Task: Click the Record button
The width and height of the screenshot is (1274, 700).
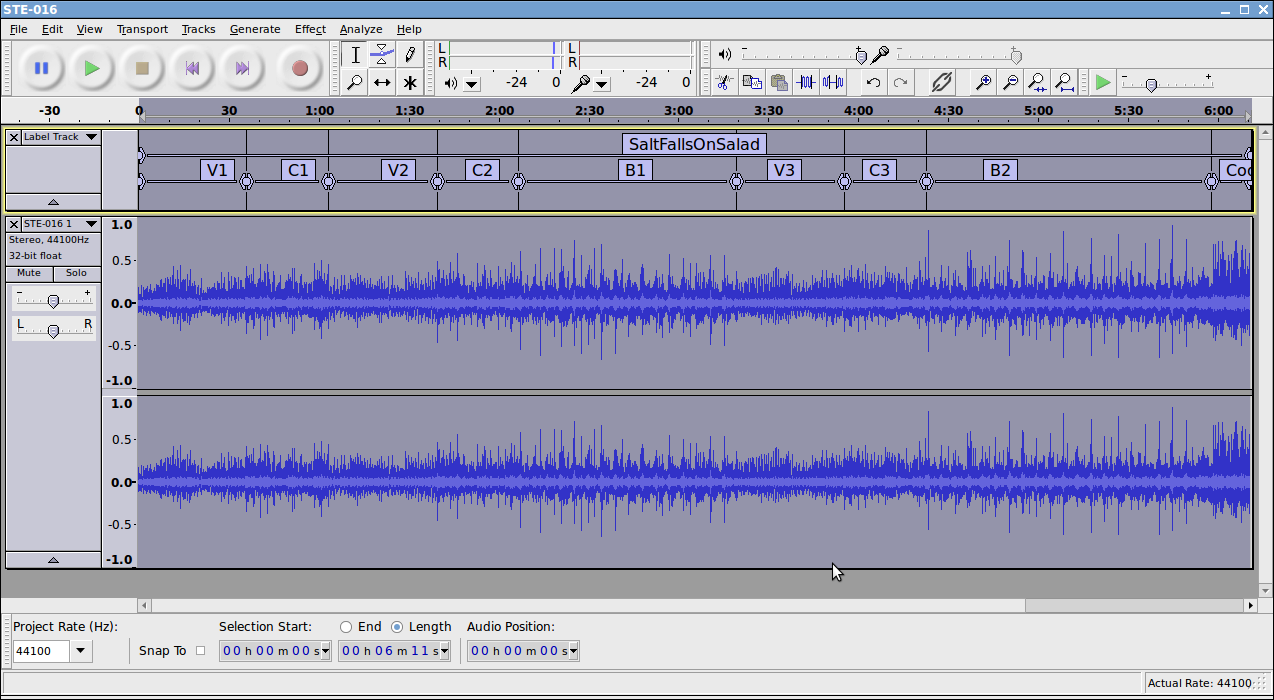Action: click(x=299, y=68)
